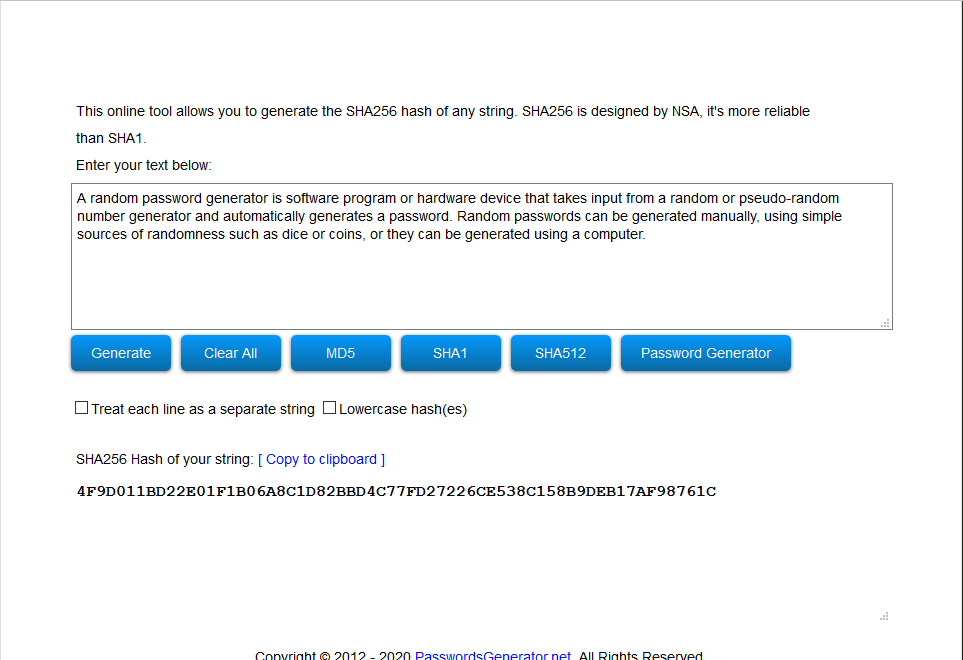Copy hash via Copy to clipboard link
The width and height of the screenshot is (963, 660).
321,459
